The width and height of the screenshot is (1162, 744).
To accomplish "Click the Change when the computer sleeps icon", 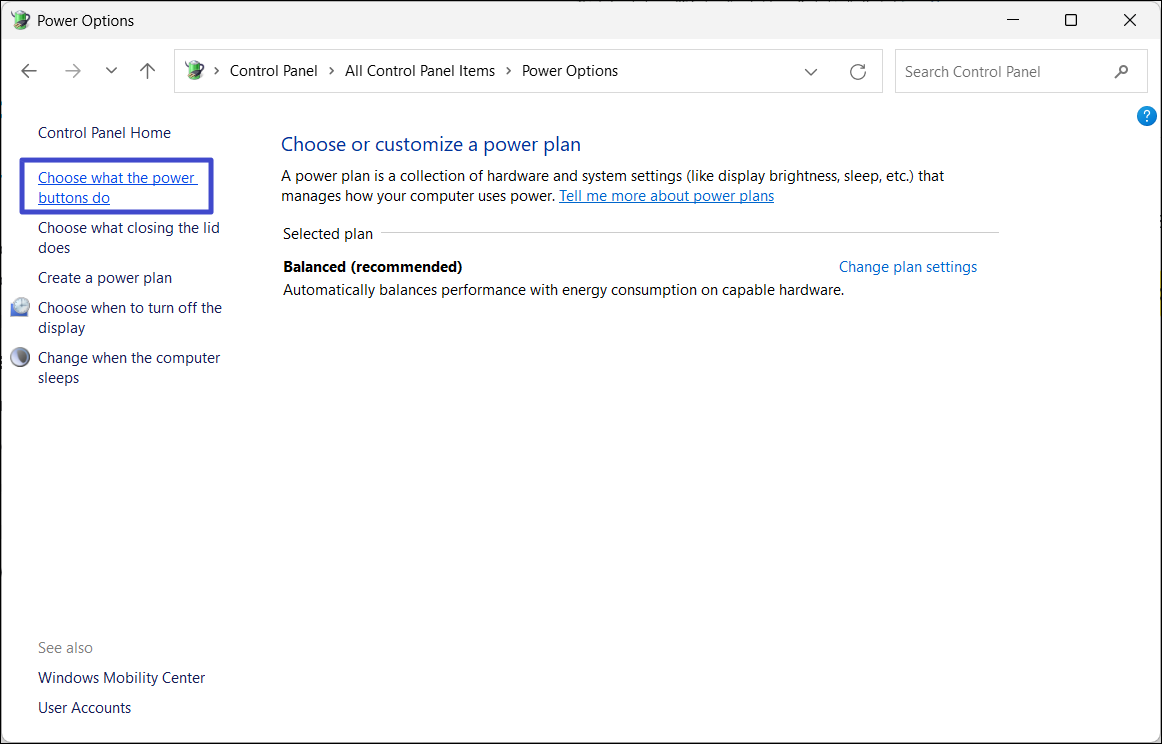I will pyautogui.click(x=20, y=357).
